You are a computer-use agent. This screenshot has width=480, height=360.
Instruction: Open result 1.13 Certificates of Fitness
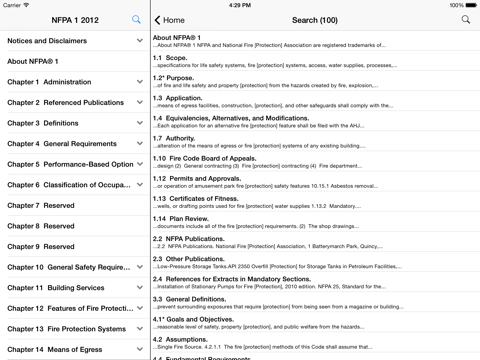click(x=315, y=202)
